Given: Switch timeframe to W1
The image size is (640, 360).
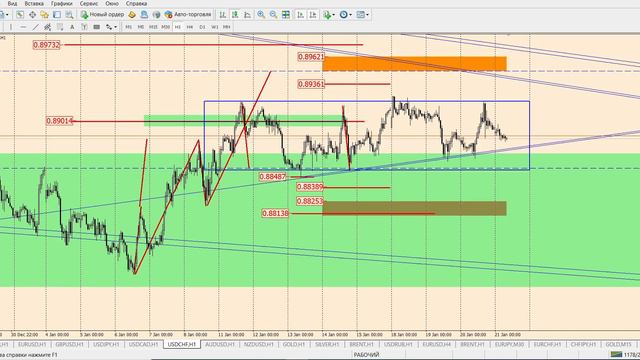Looking at the screenshot, I should 215,27.
